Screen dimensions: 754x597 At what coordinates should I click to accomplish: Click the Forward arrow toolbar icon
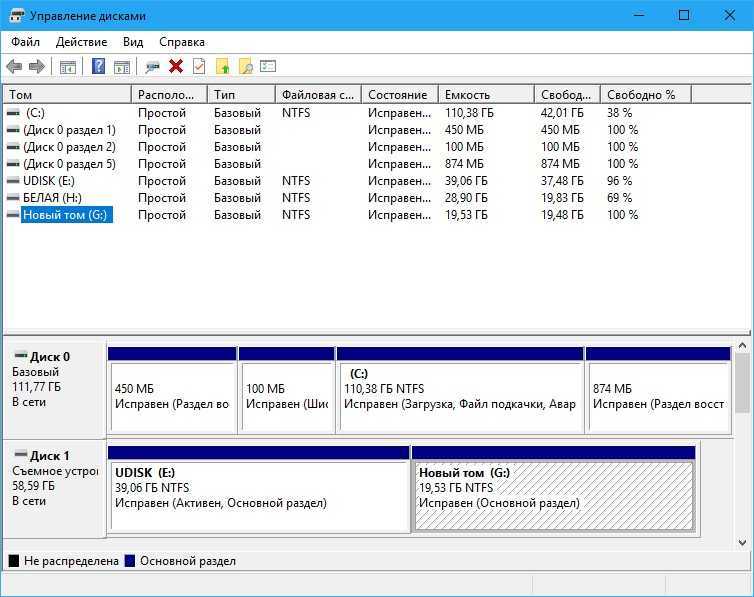[x=37, y=66]
